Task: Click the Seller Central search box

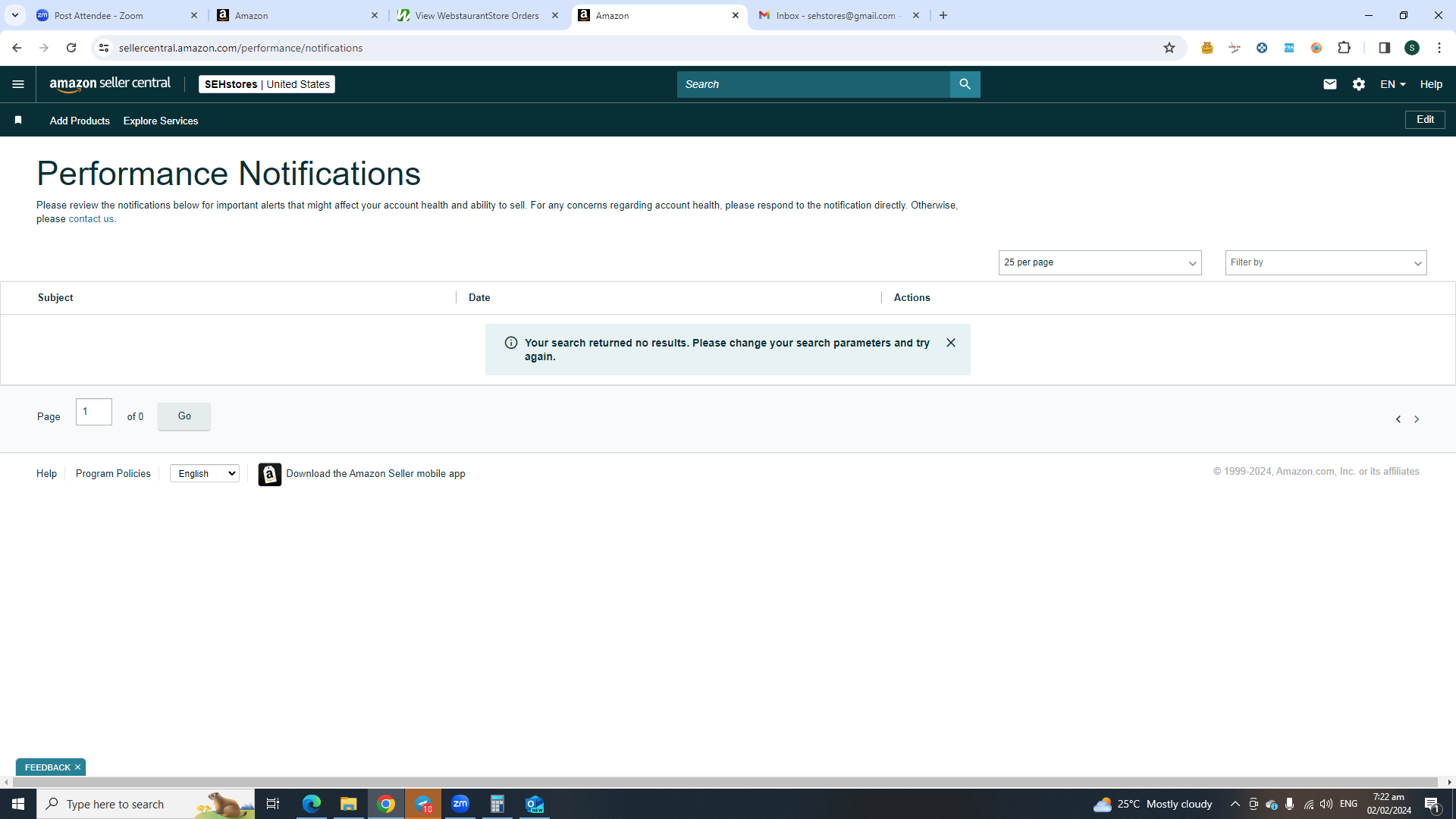Action: click(813, 84)
